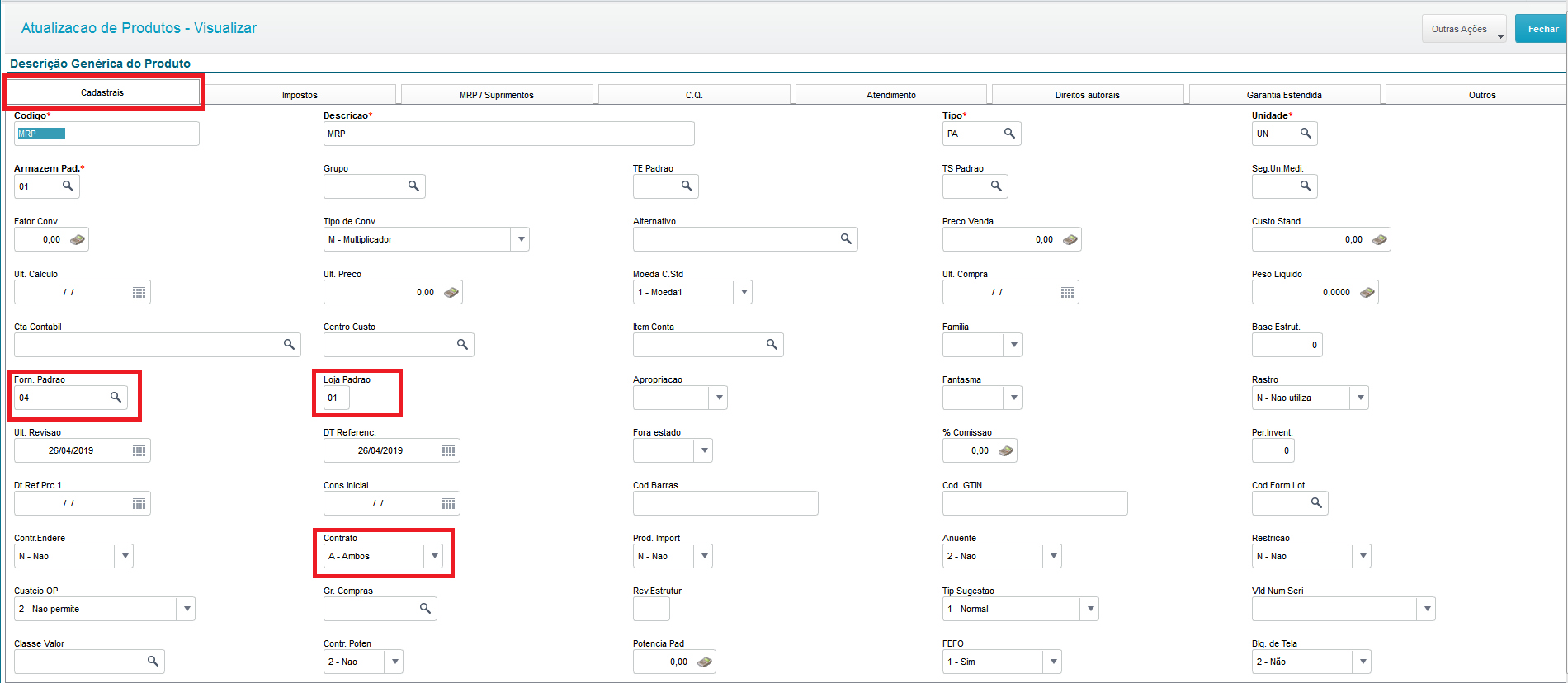Screen dimensions: 1568x683
Task: Click into Cod Barras input field
Action: [x=725, y=503]
